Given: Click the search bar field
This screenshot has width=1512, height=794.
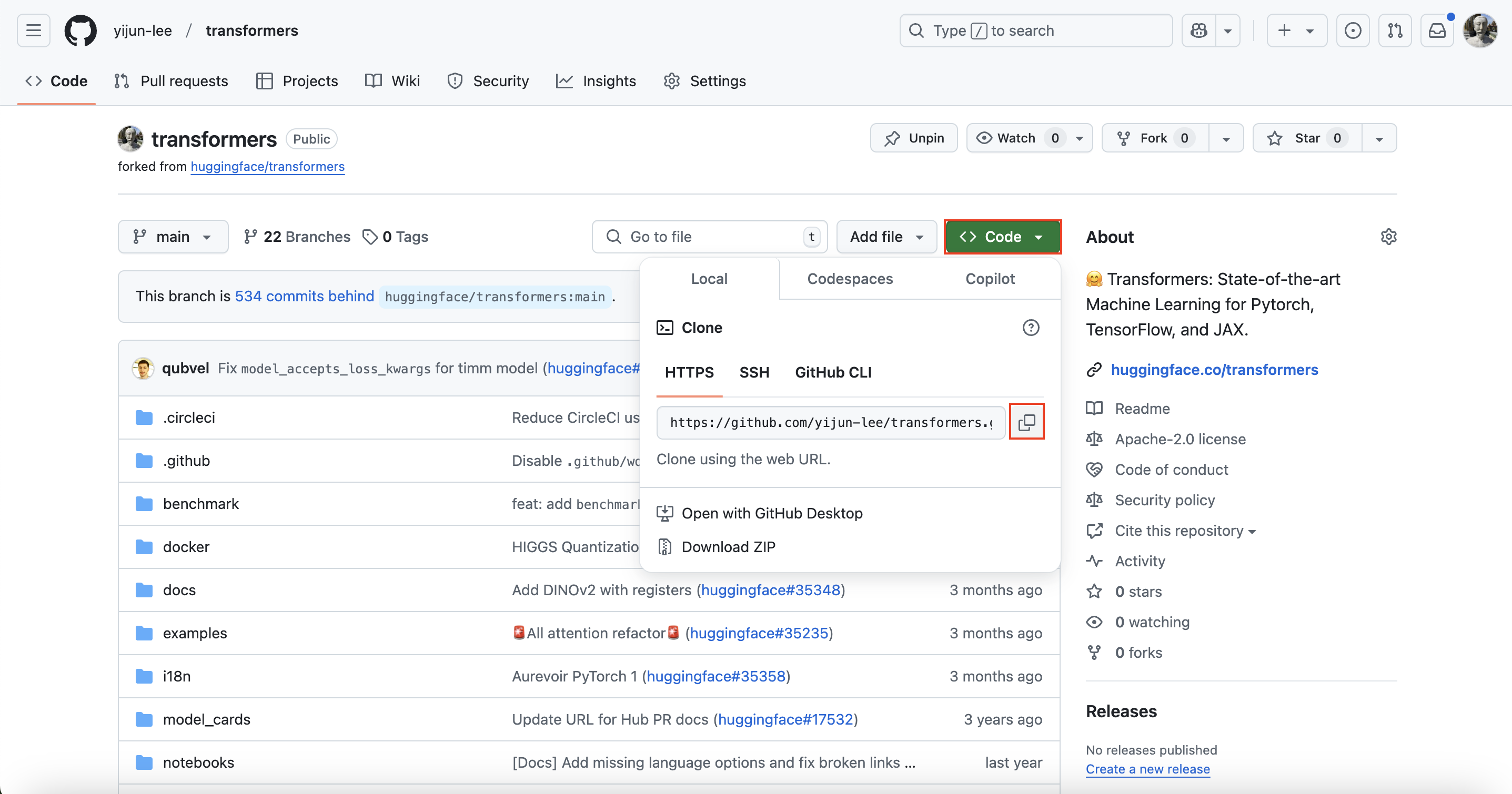Looking at the screenshot, I should [1036, 30].
